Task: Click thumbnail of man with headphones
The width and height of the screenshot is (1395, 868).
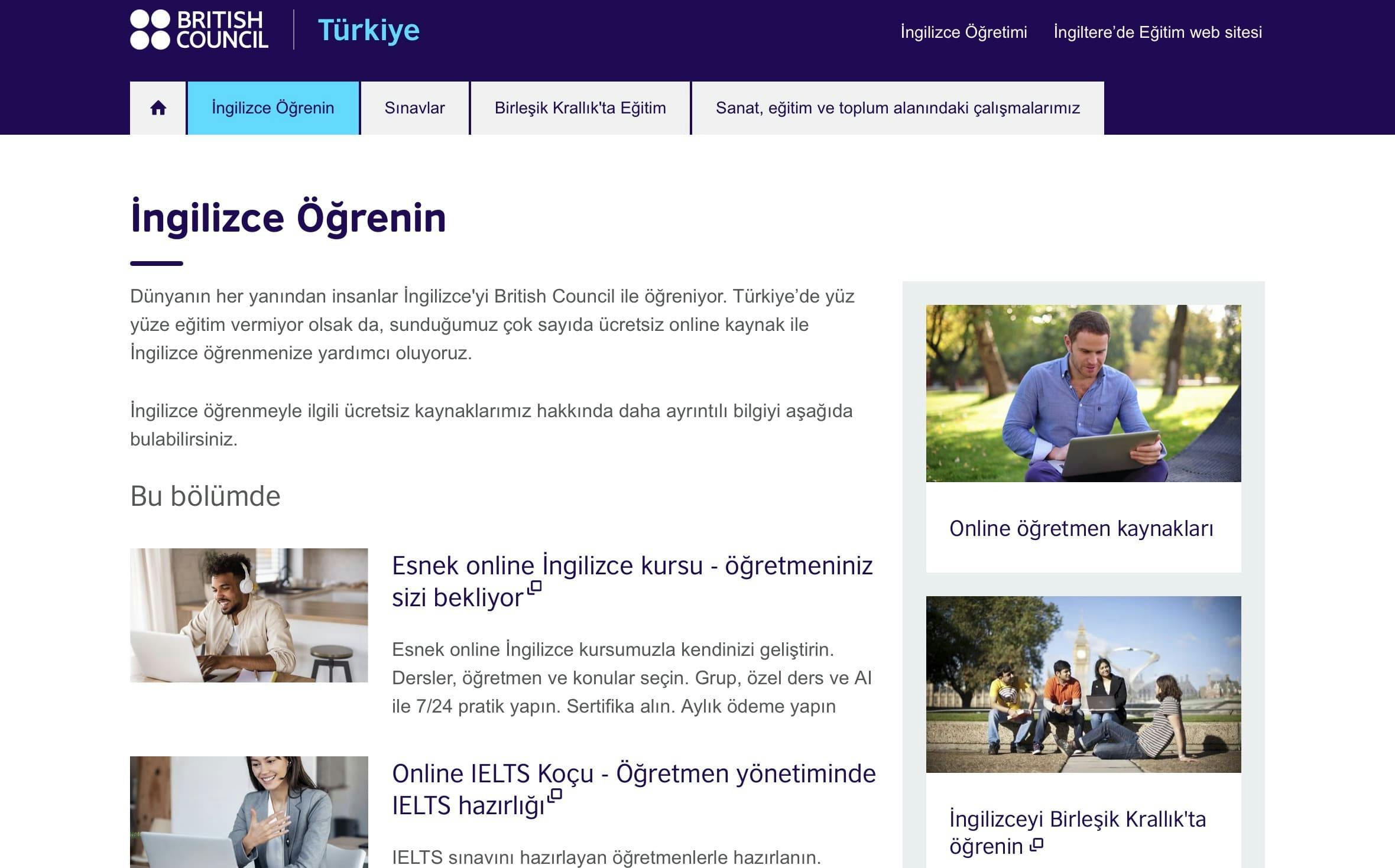Action: [x=249, y=615]
